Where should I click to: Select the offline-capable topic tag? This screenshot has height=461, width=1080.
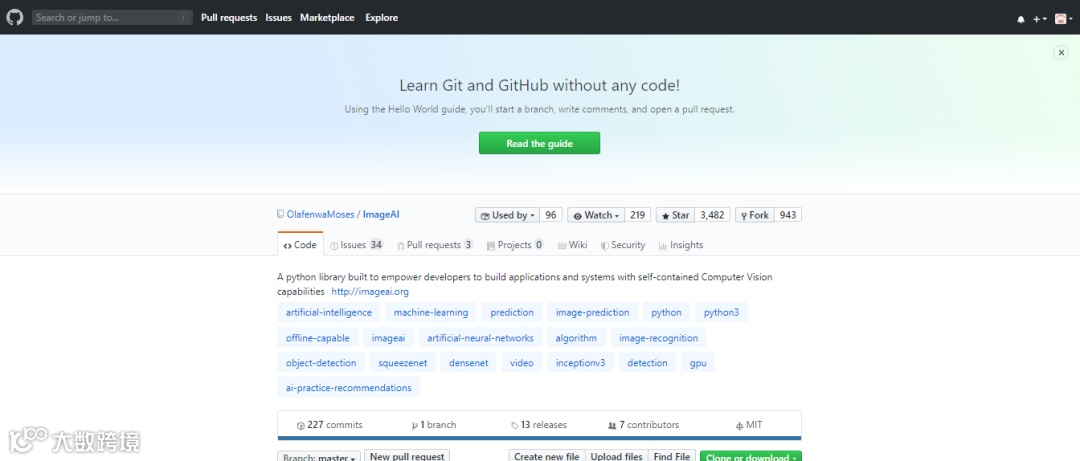(318, 338)
